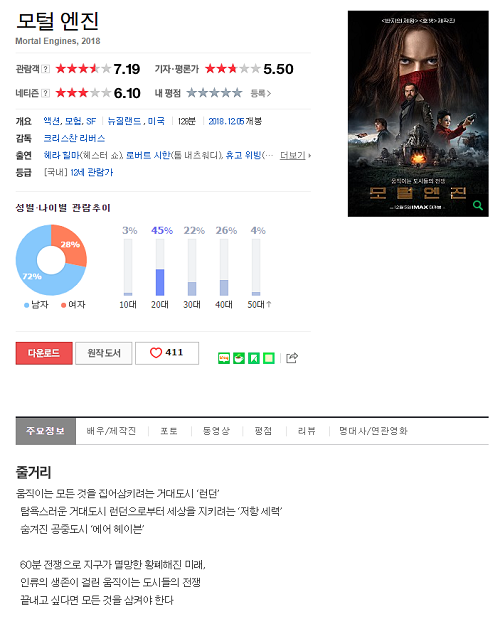Click the yellow memo share icon
This screenshot has height=619, width=500.
click(x=269, y=358)
